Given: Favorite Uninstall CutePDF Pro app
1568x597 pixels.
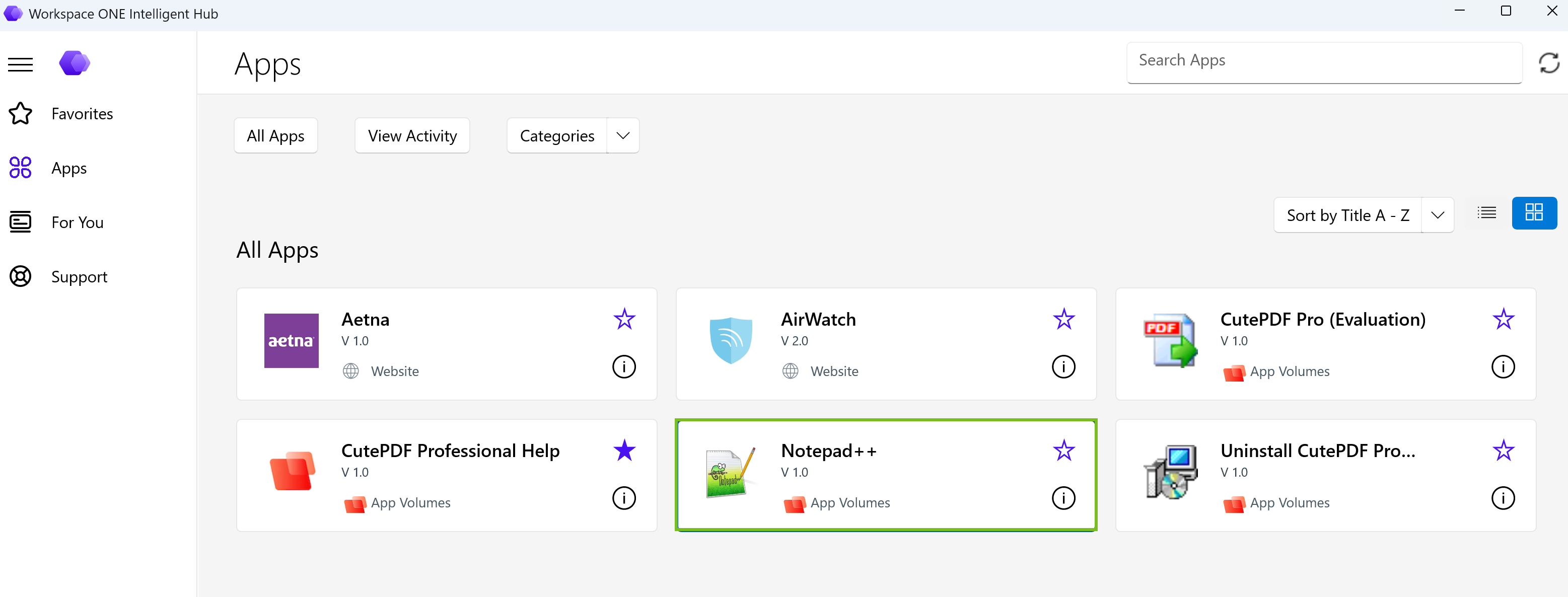Looking at the screenshot, I should 1504,451.
